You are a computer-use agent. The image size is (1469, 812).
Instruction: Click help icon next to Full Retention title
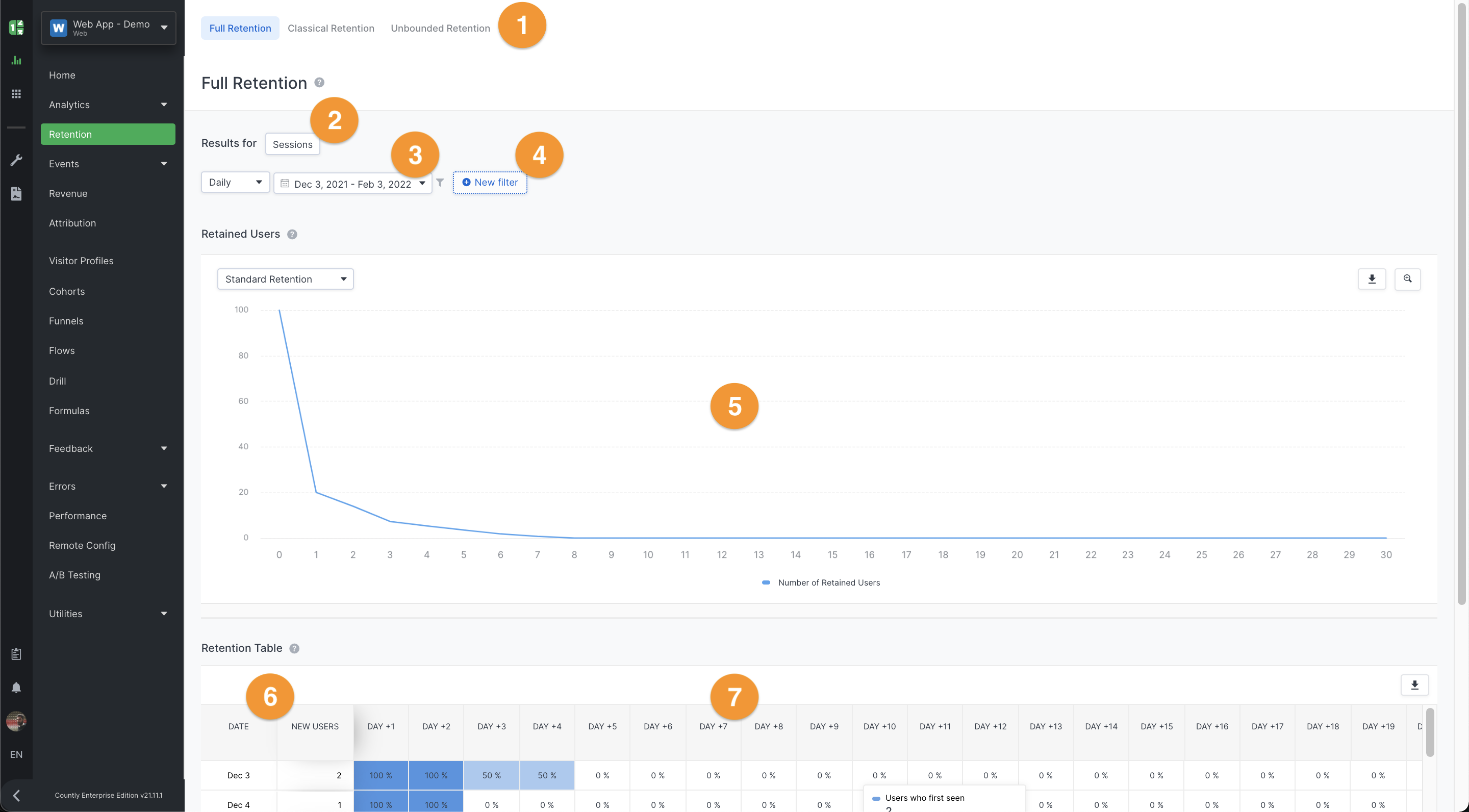pos(319,83)
